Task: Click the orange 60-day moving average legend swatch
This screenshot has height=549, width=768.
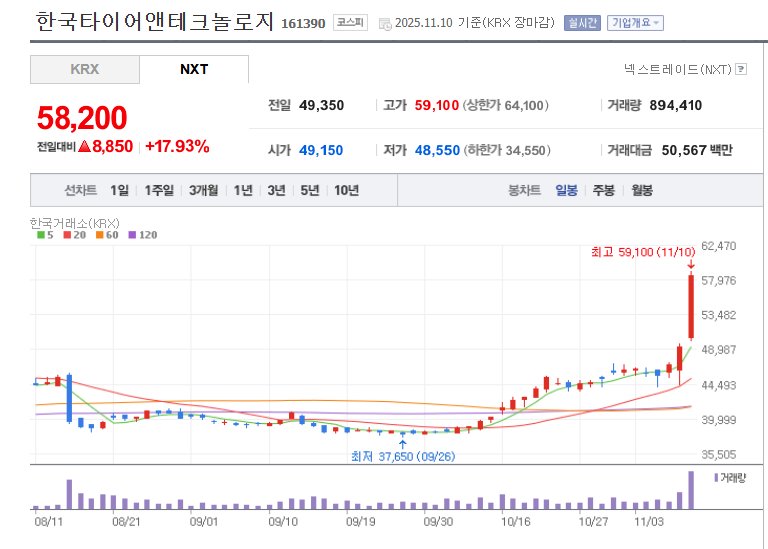Action: pyautogui.click(x=99, y=235)
